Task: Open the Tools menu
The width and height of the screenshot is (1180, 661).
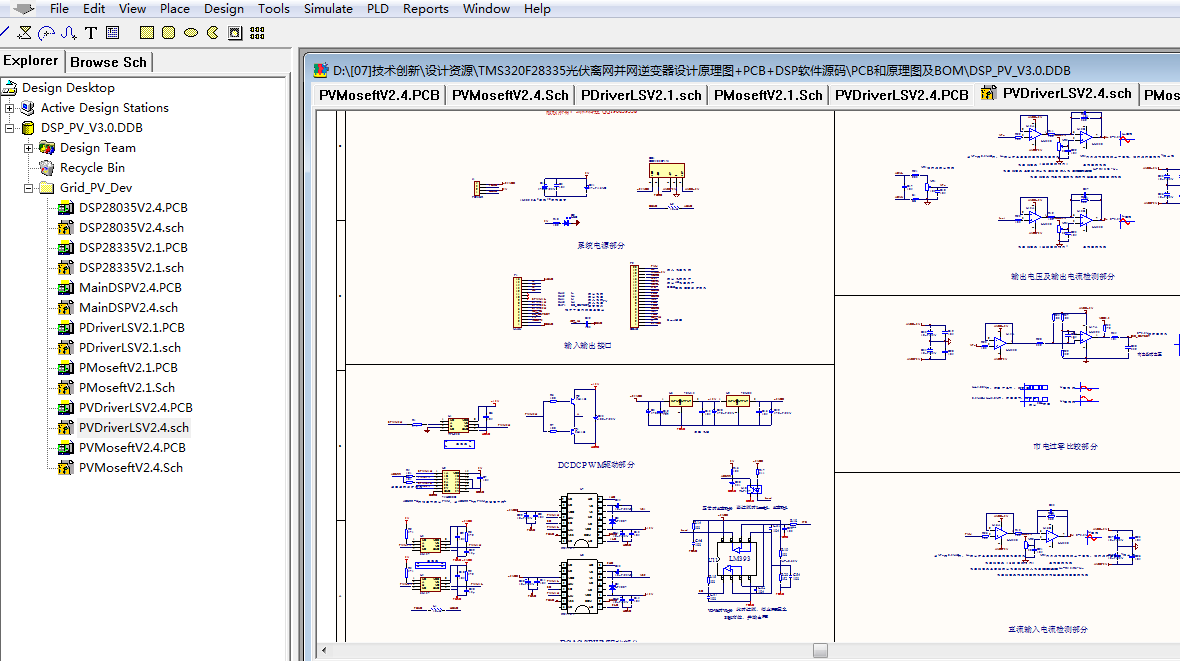Action: pyautogui.click(x=273, y=8)
